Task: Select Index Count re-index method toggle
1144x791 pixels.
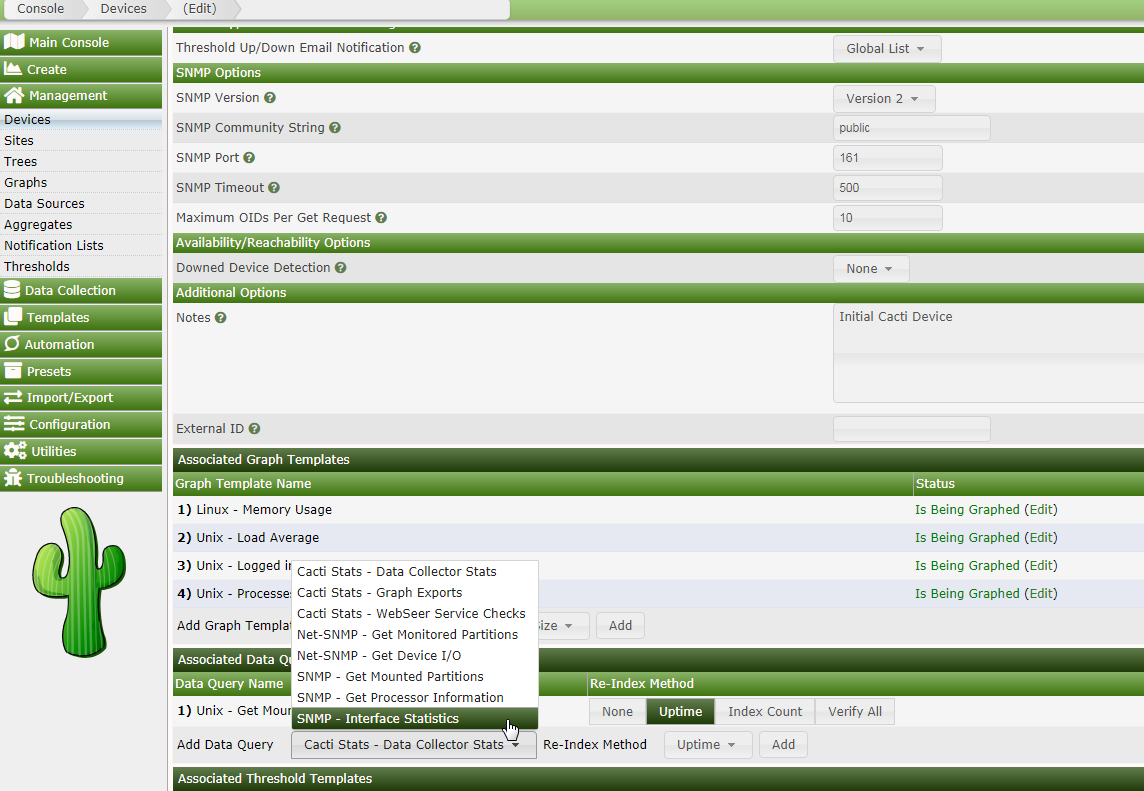Action: tap(765, 711)
